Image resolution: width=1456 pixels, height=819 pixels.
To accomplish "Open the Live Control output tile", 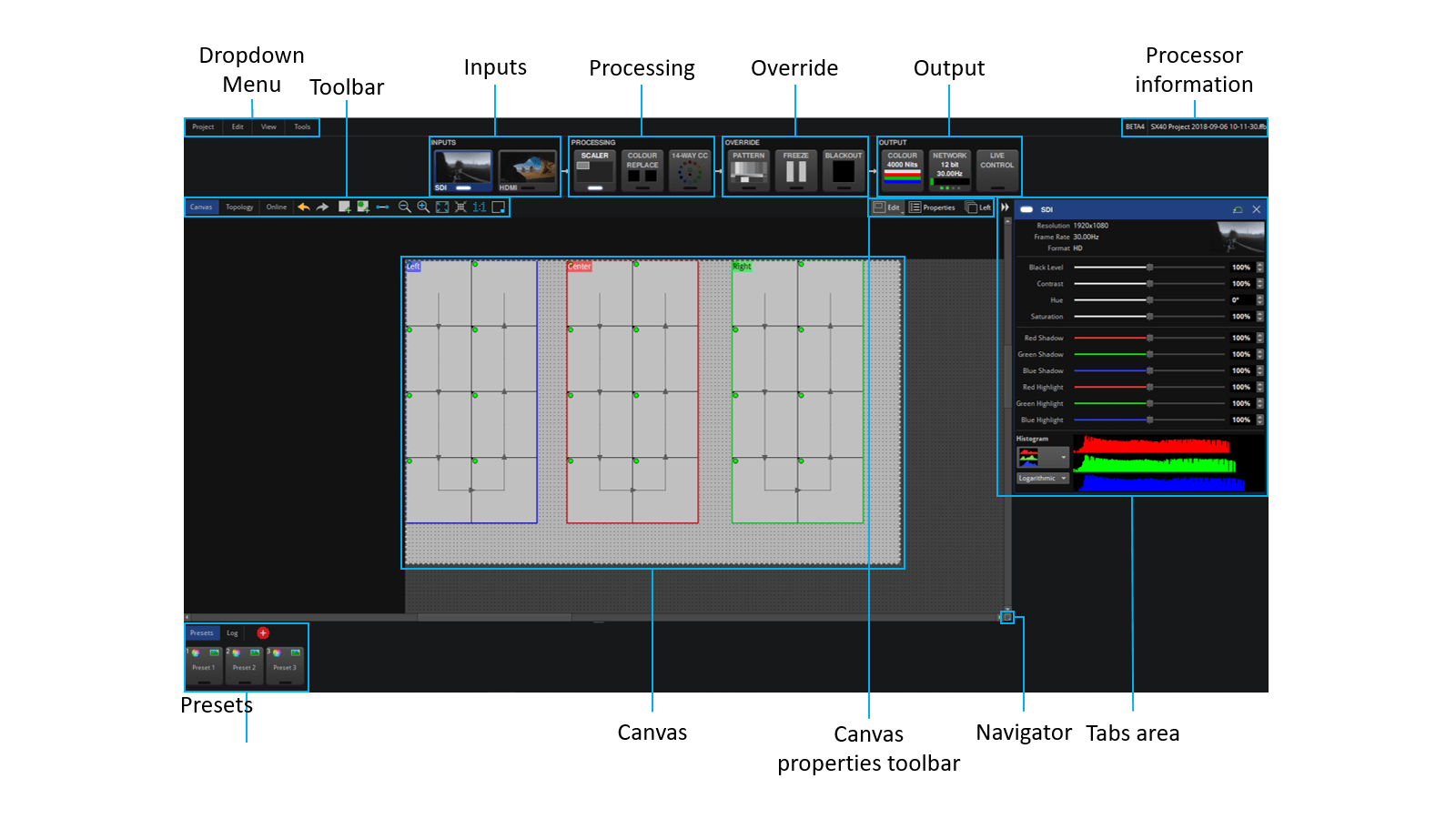I will (x=997, y=170).
